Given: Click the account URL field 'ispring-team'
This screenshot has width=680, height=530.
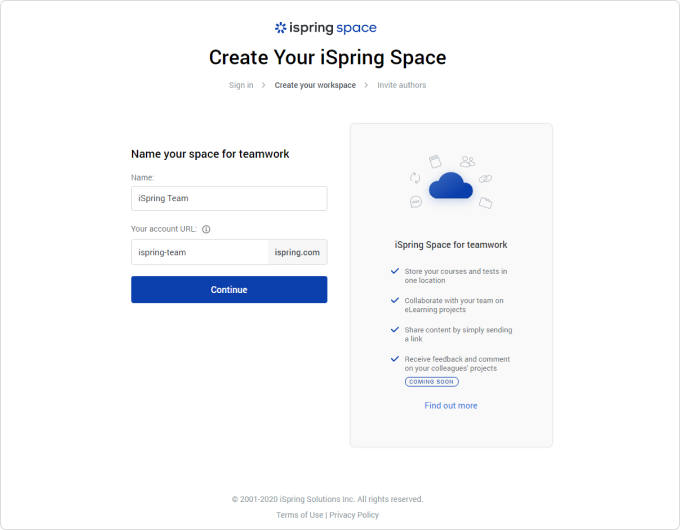Looking at the screenshot, I should point(200,252).
